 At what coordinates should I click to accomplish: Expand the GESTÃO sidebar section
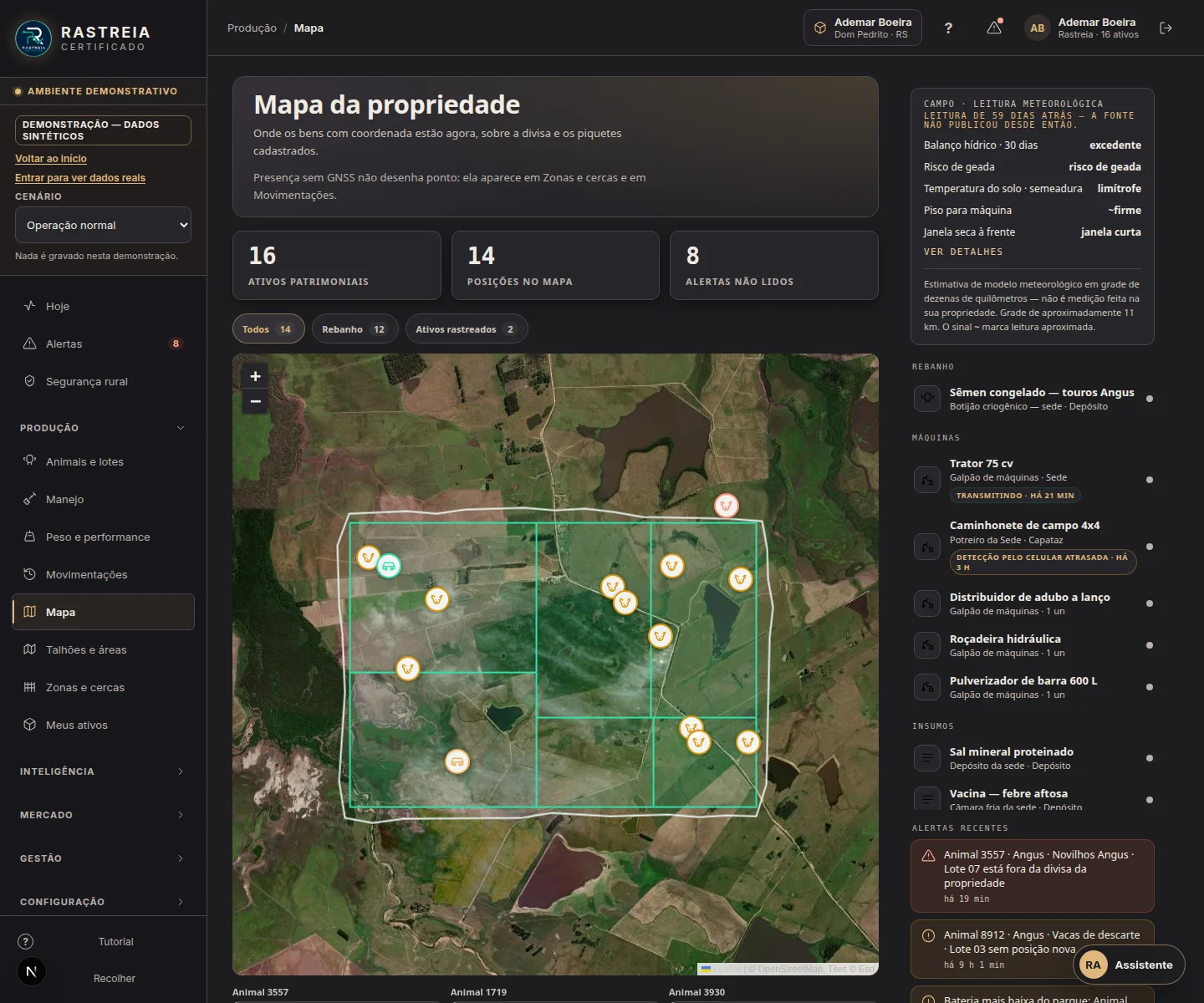103,858
